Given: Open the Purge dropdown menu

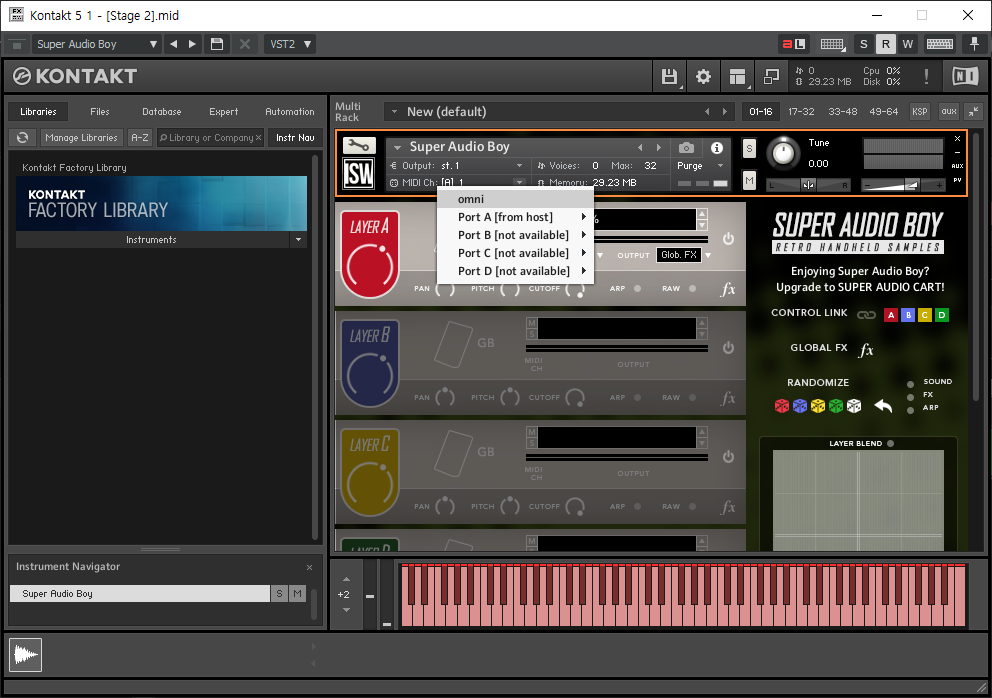Looking at the screenshot, I should coord(720,166).
